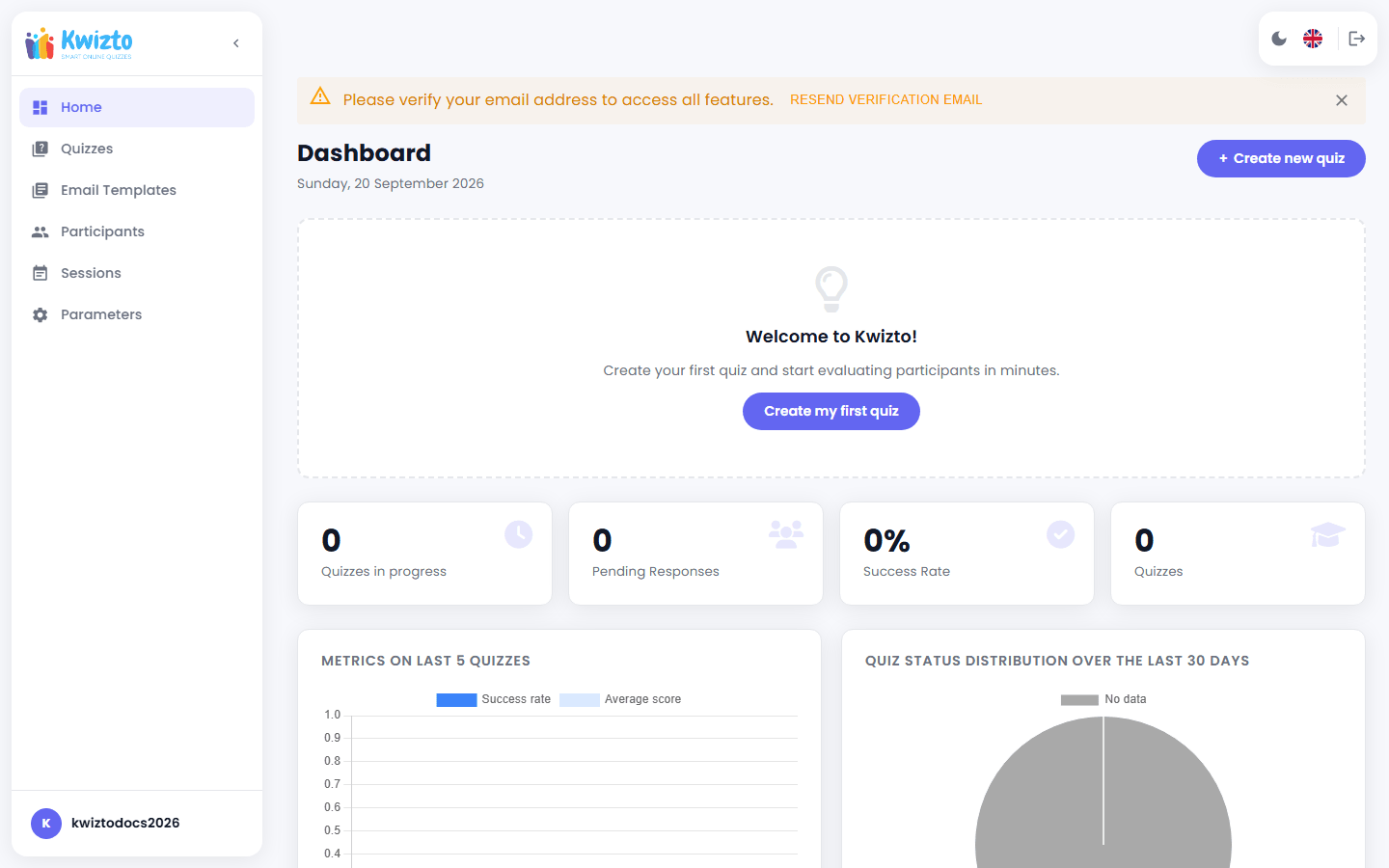1389x868 pixels.
Task: Click the Dashboard heading
Action: (365, 152)
